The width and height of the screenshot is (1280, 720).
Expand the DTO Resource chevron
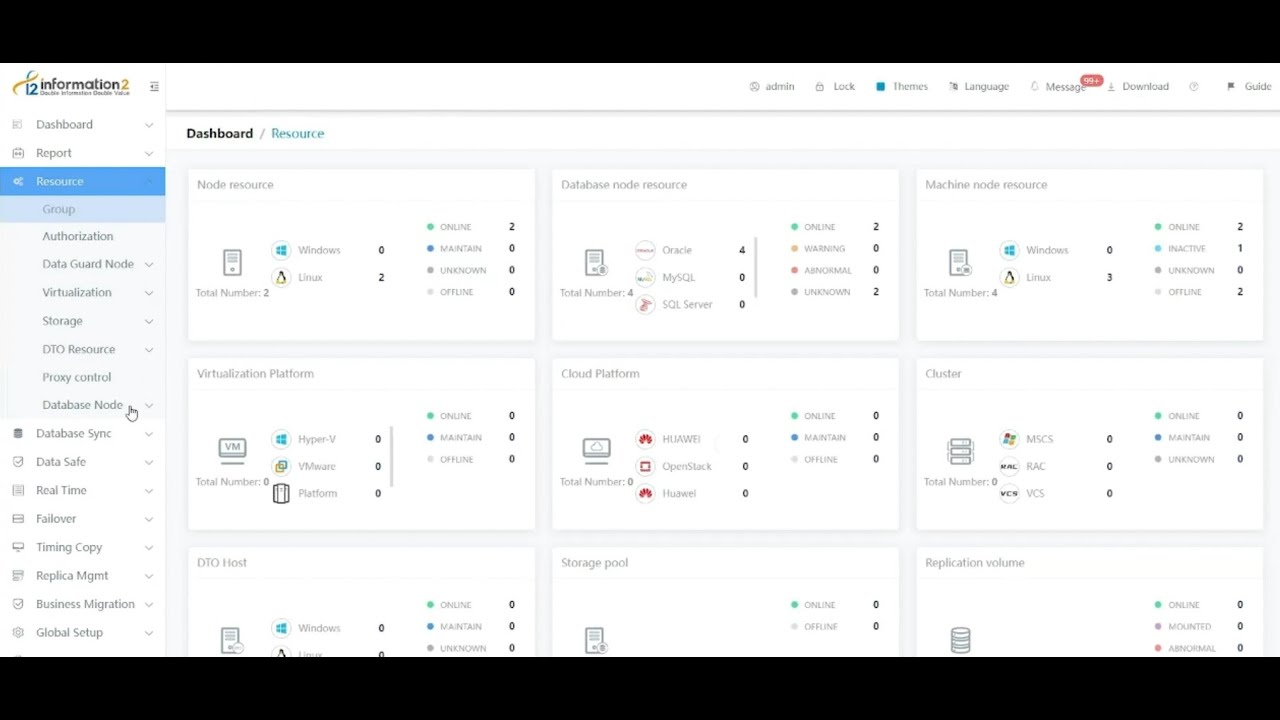click(x=149, y=349)
